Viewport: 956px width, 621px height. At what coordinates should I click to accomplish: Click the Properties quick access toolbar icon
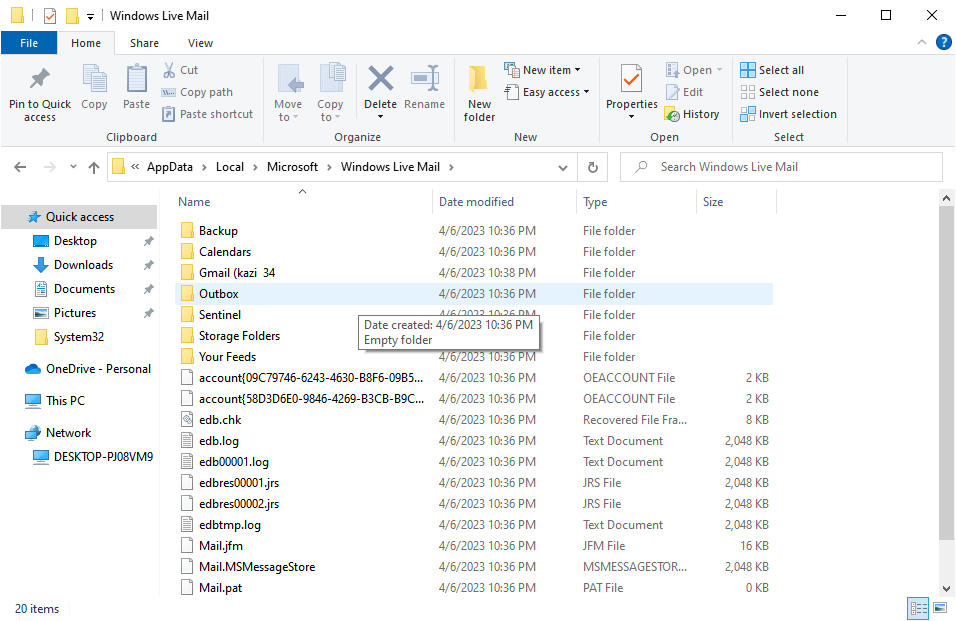[50, 16]
